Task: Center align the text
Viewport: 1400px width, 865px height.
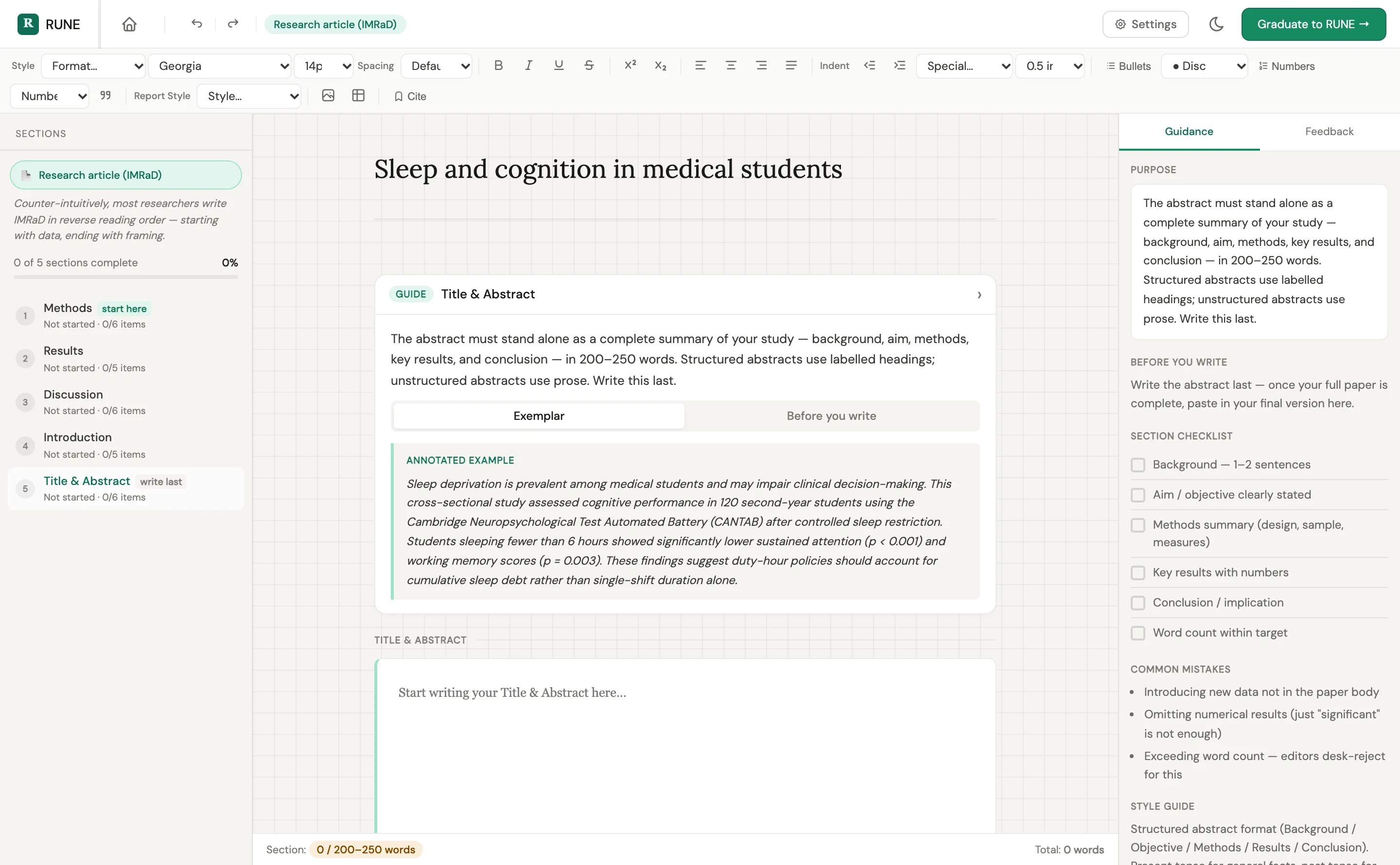Action: click(731, 66)
